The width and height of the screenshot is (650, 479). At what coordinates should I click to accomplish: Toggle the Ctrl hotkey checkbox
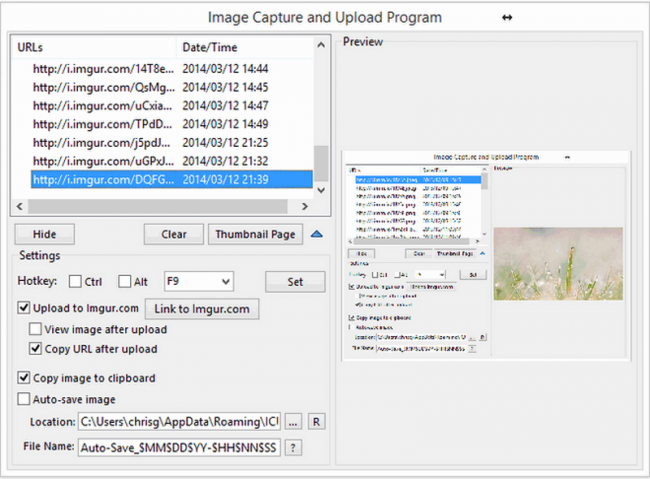click(75, 282)
